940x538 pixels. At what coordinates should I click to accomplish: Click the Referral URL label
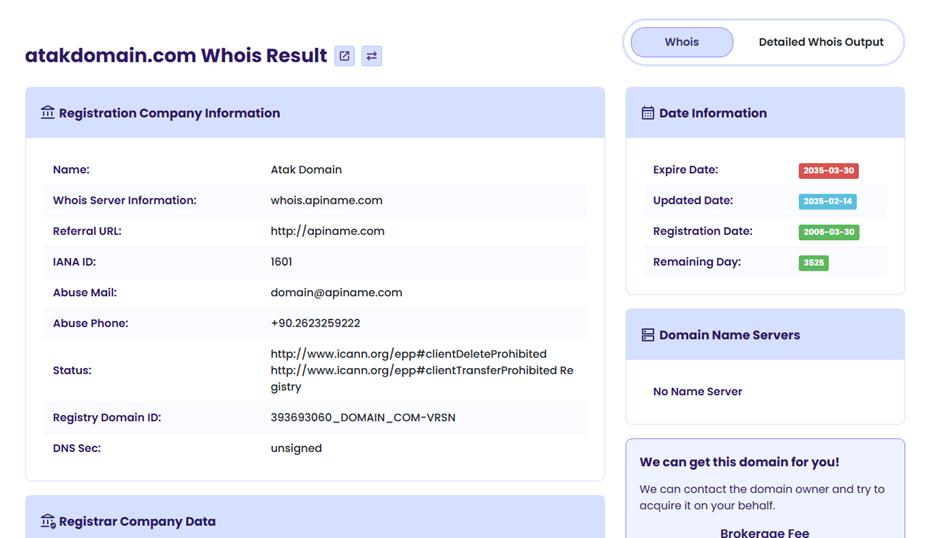coord(87,231)
